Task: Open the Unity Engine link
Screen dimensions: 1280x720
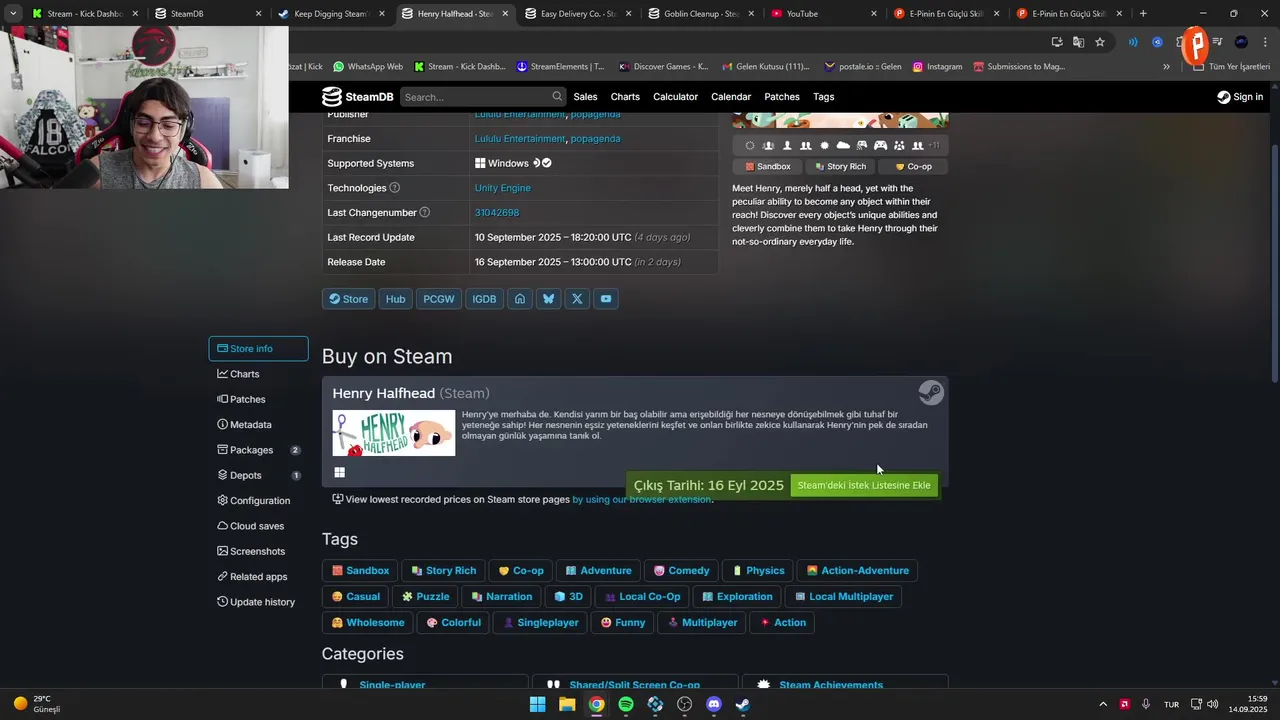Action: pos(503,188)
